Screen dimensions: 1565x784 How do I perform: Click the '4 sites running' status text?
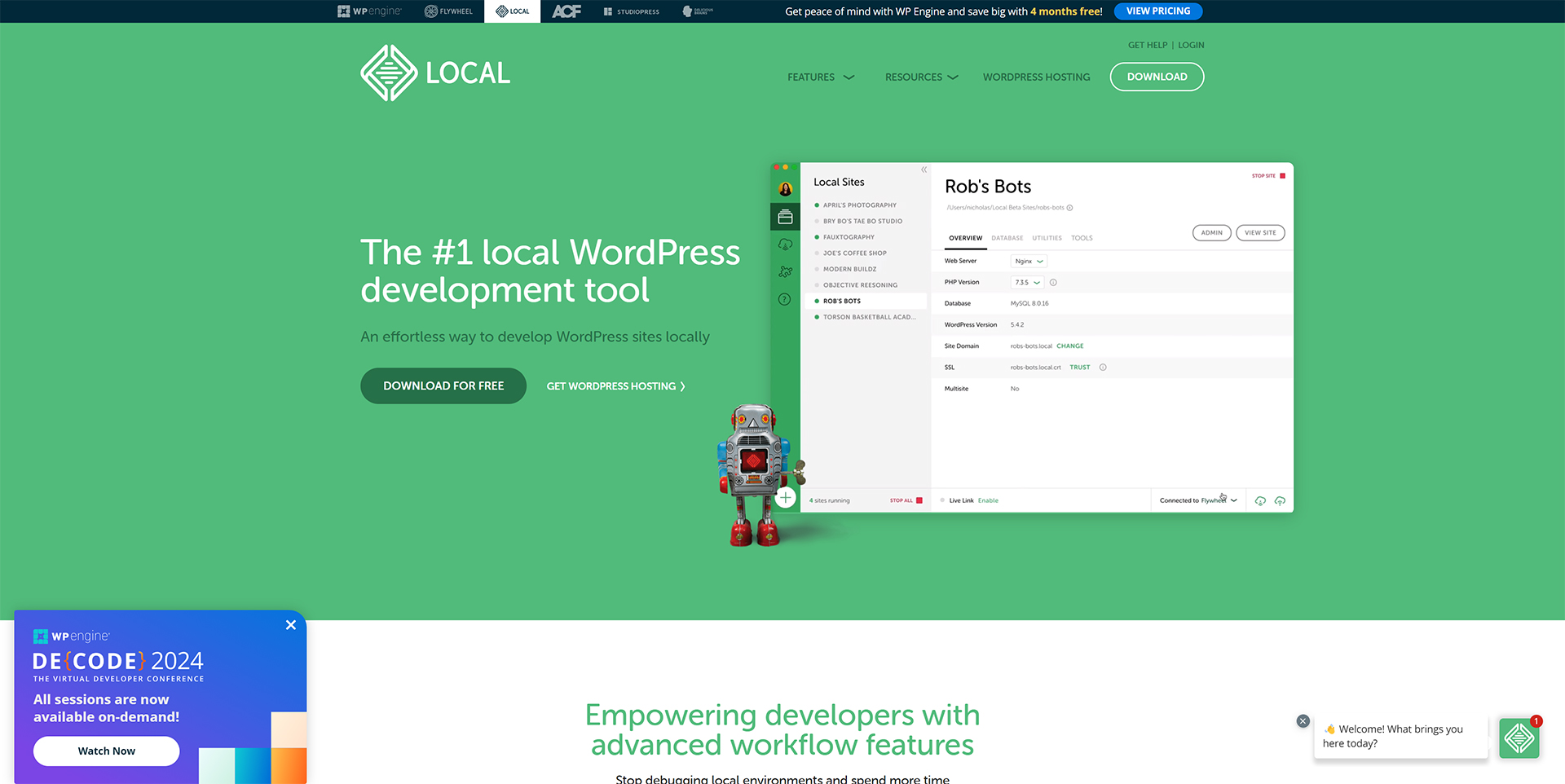coord(829,500)
